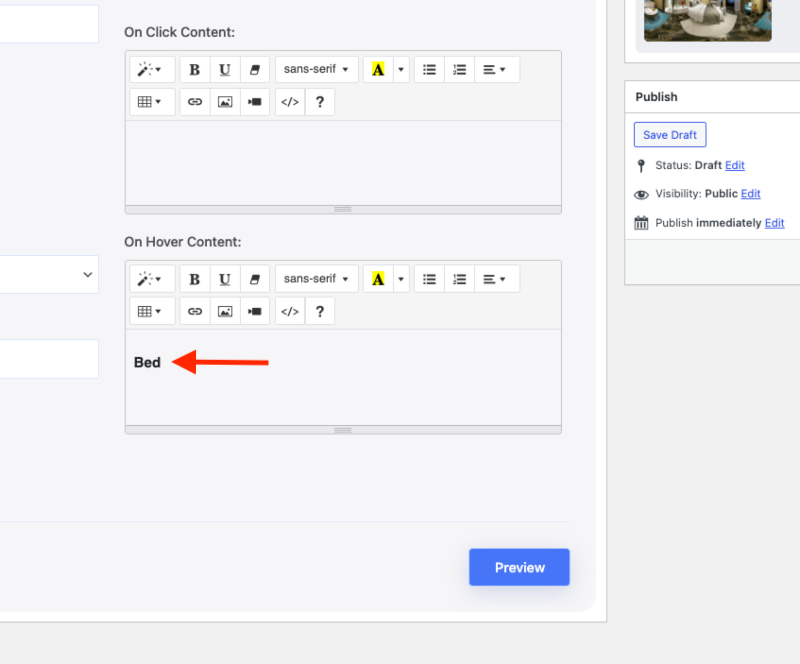Grab On Hover editor resize handle
Screen dimensions: 800x664
coord(343,430)
